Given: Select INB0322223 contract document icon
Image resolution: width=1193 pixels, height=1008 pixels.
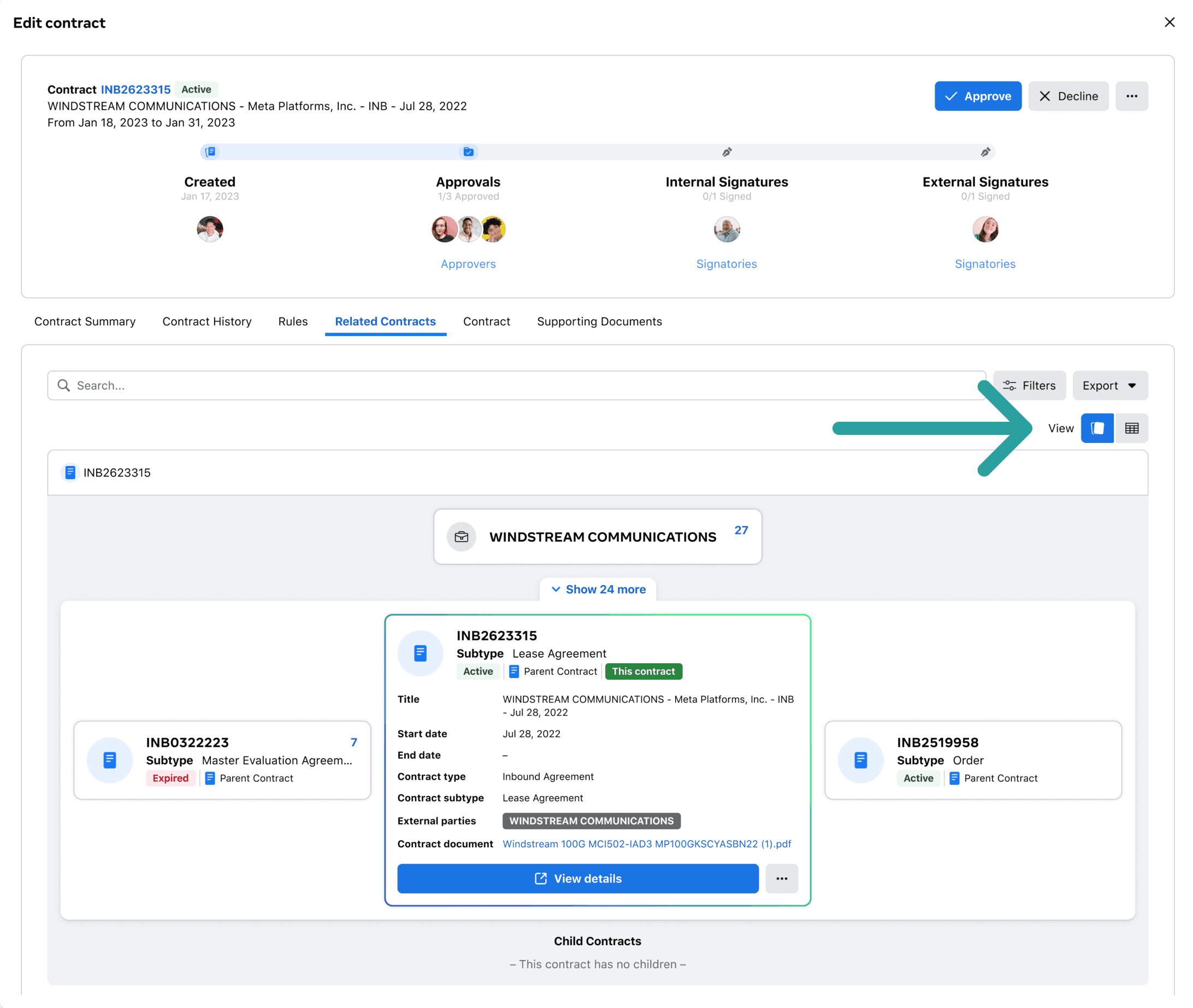Looking at the screenshot, I should tap(110, 760).
